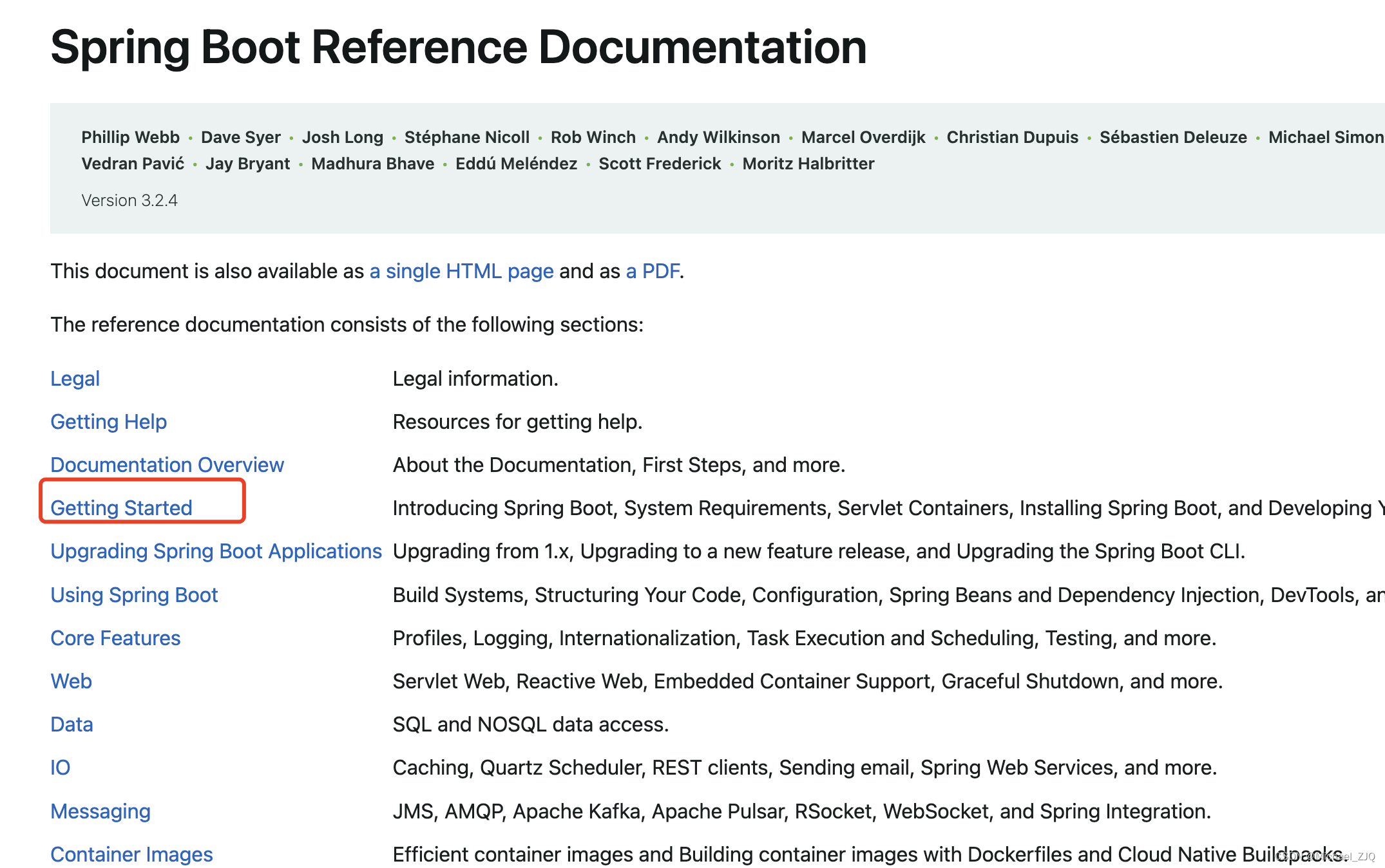Viewport: 1385px width, 868px height.
Task: Click the 'Legal information.' description
Action: click(475, 379)
